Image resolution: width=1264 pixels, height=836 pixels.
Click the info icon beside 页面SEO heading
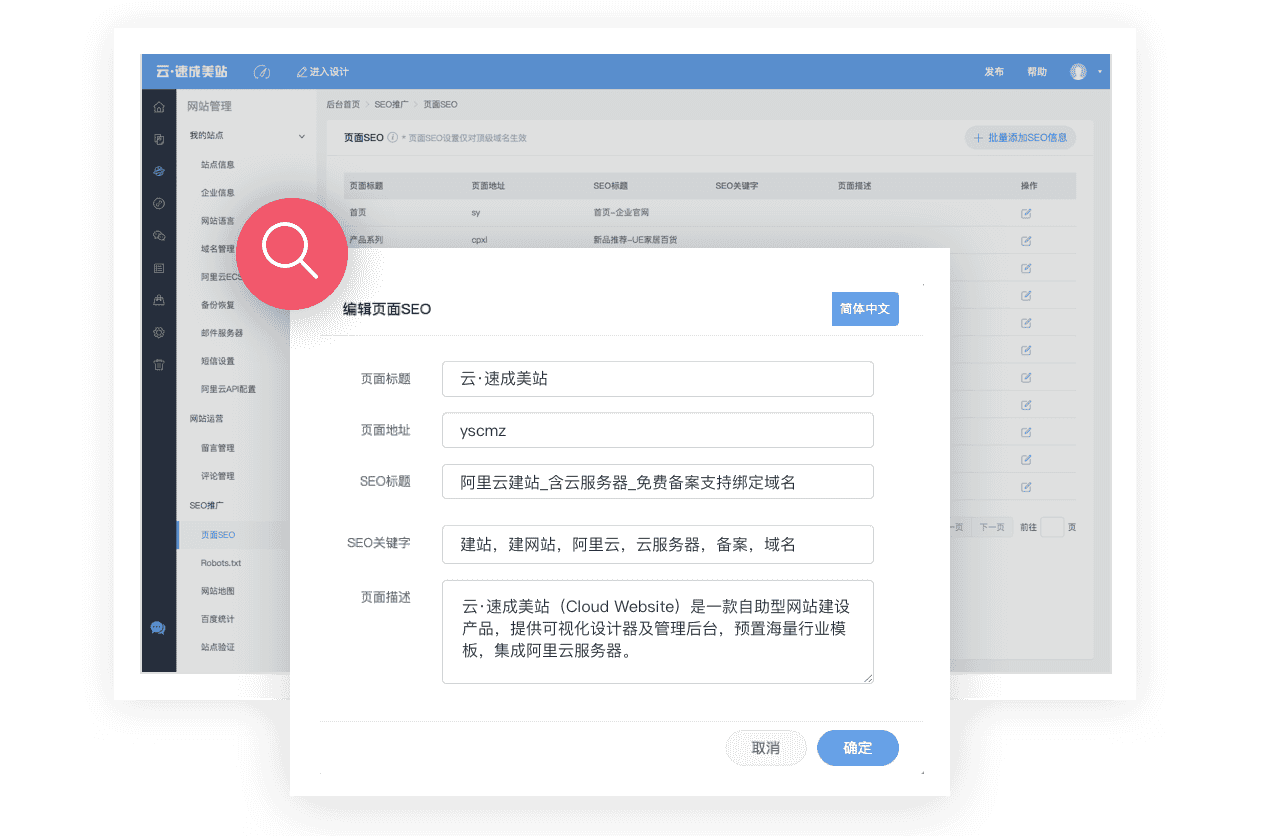[x=393, y=138]
